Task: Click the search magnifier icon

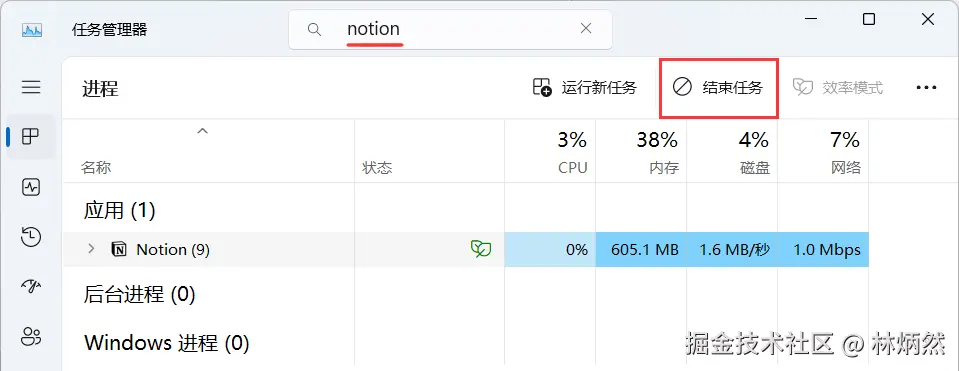Action: [x=314, y=29]
